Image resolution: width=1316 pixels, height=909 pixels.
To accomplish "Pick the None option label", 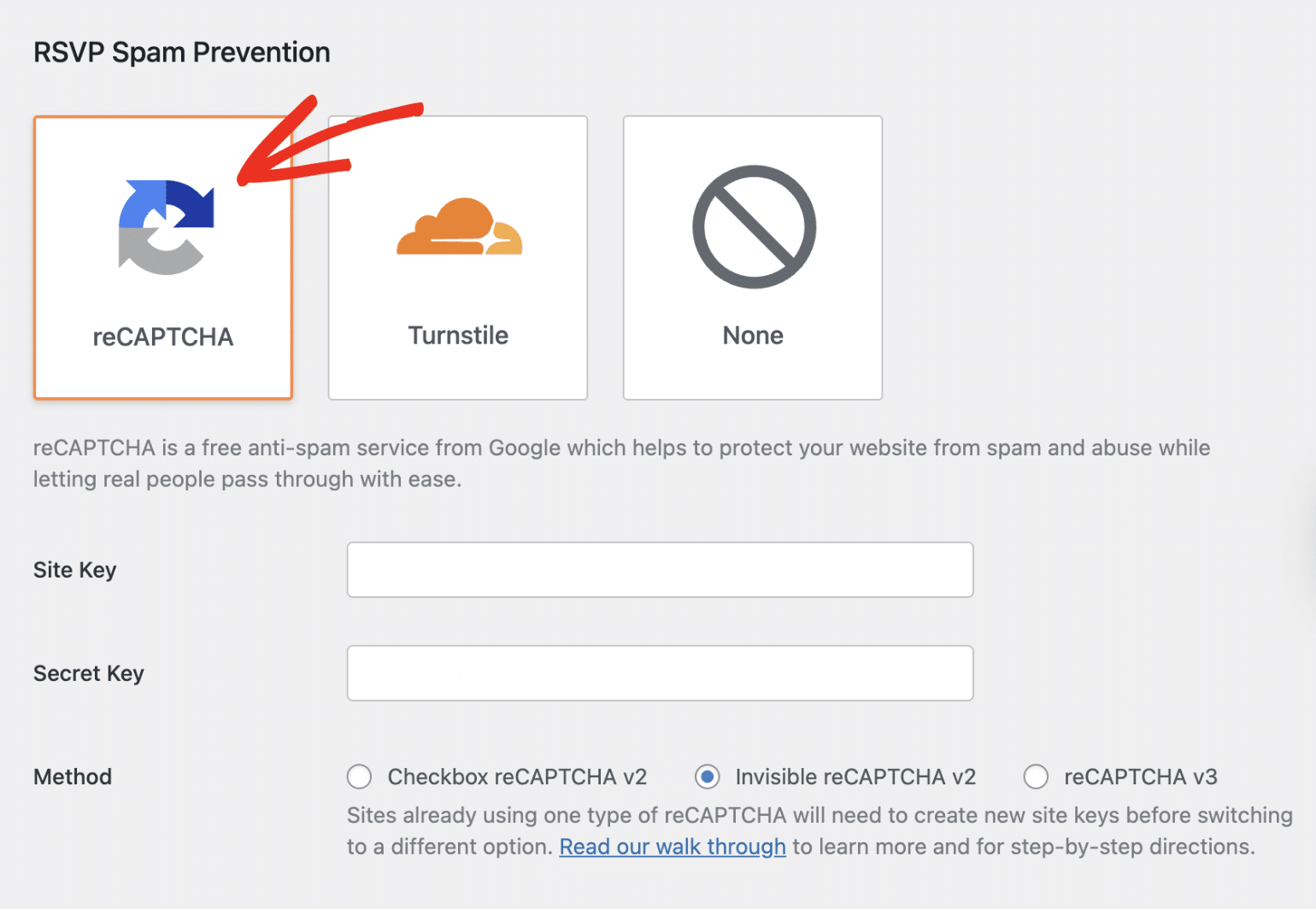I will click(753, 335).
